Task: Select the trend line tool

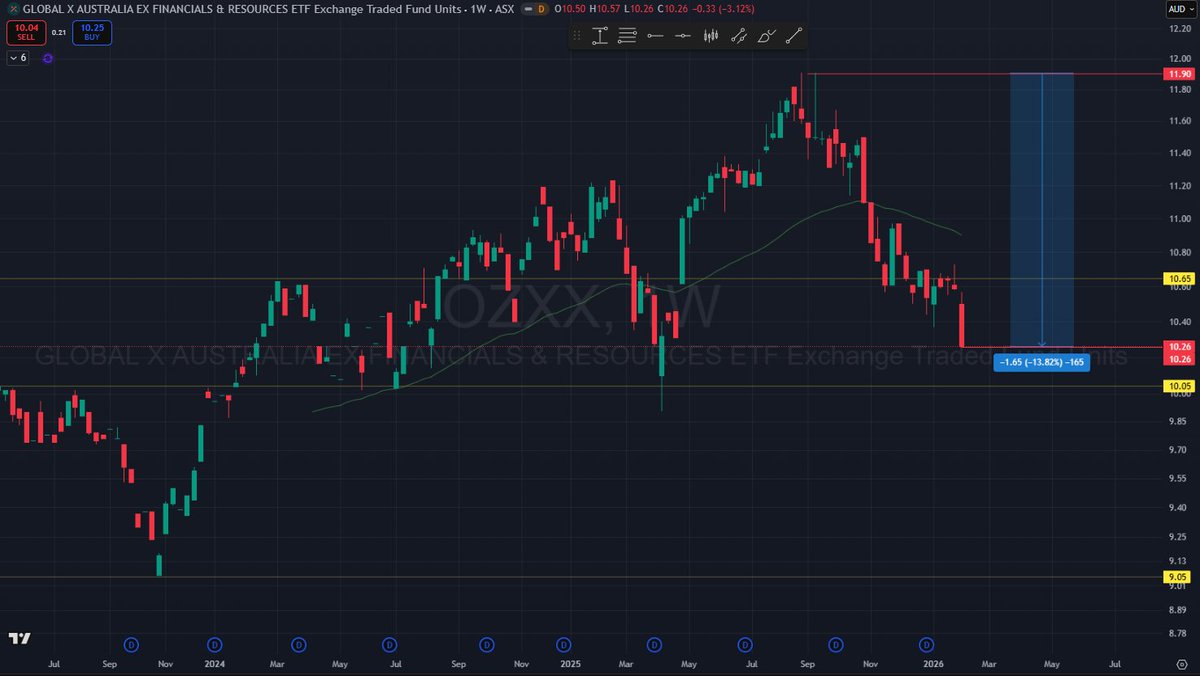Action: click(794, 36)
